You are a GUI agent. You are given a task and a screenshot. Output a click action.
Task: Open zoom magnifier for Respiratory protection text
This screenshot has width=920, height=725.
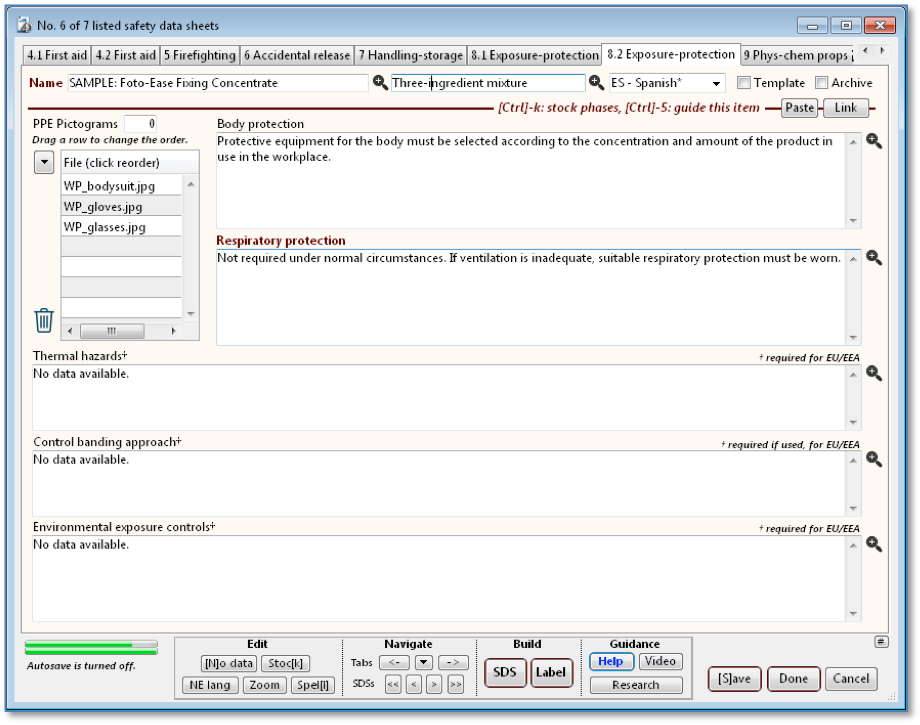[874, 258]
